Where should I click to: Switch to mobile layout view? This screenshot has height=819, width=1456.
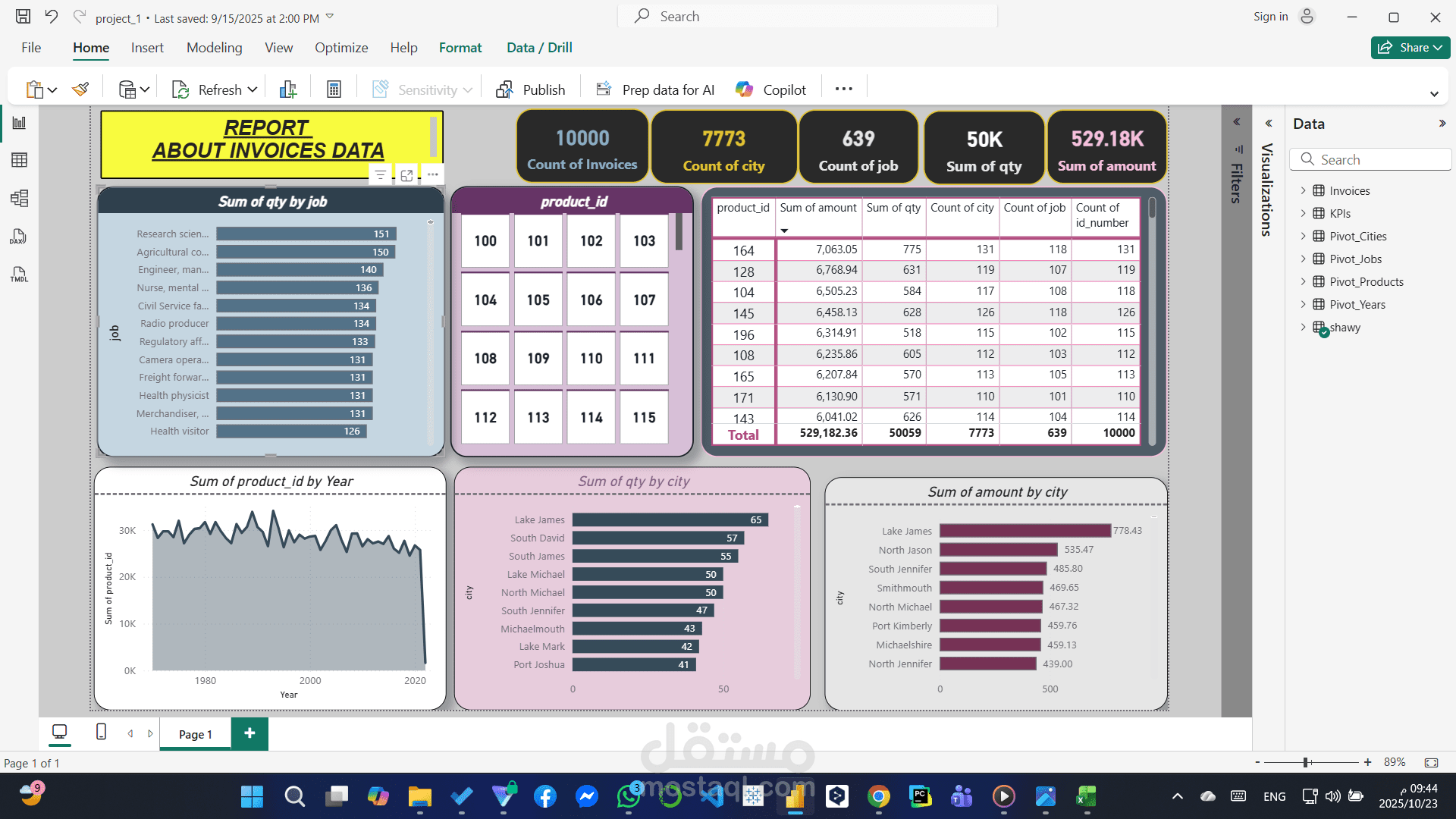pyautogui.click(x=101, y=733)
